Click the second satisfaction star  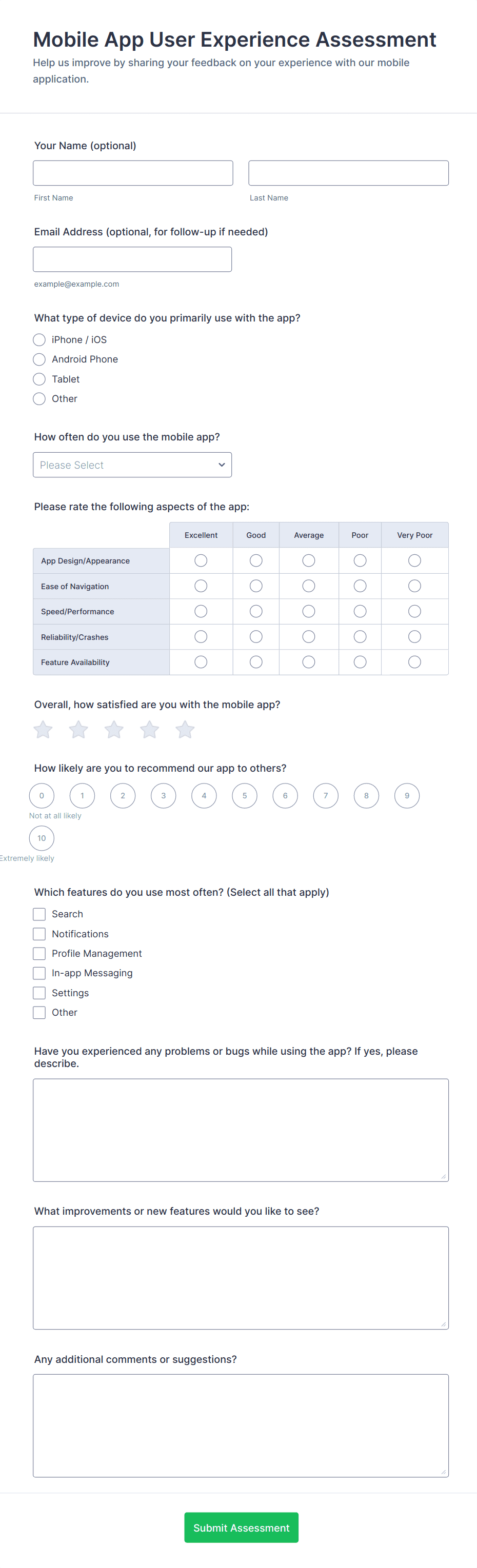[78, 730]
